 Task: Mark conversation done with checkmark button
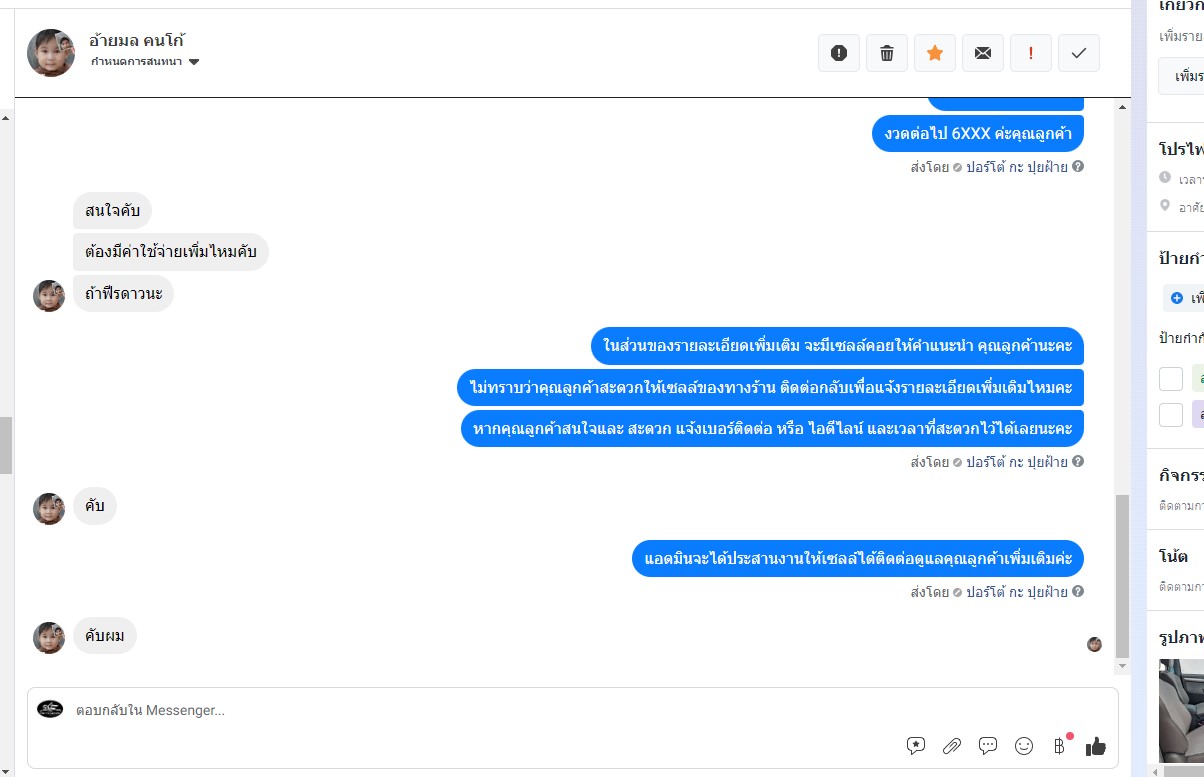coord(1078,54)
